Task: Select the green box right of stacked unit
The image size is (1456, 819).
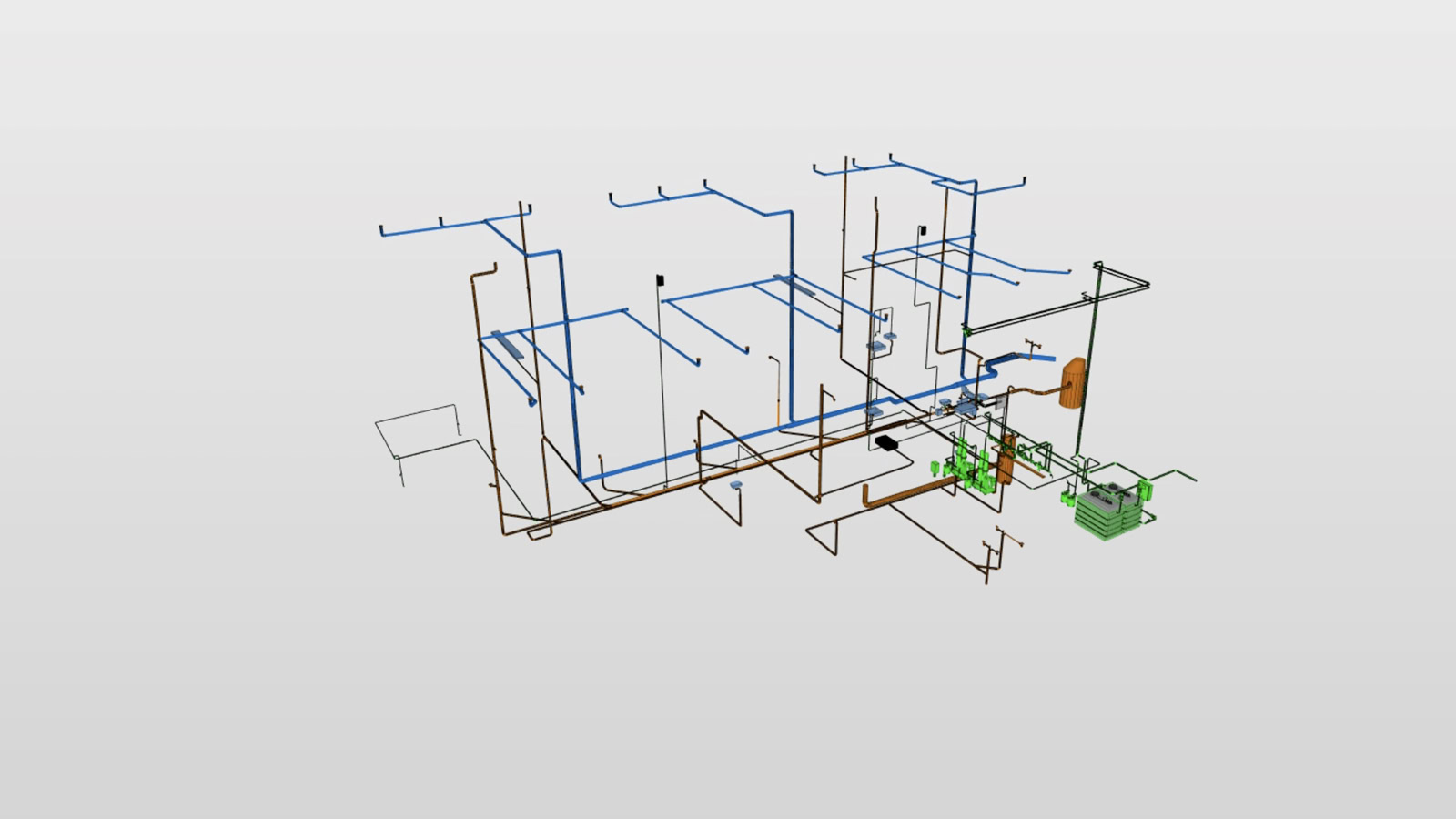Action: click(1147, 490)
